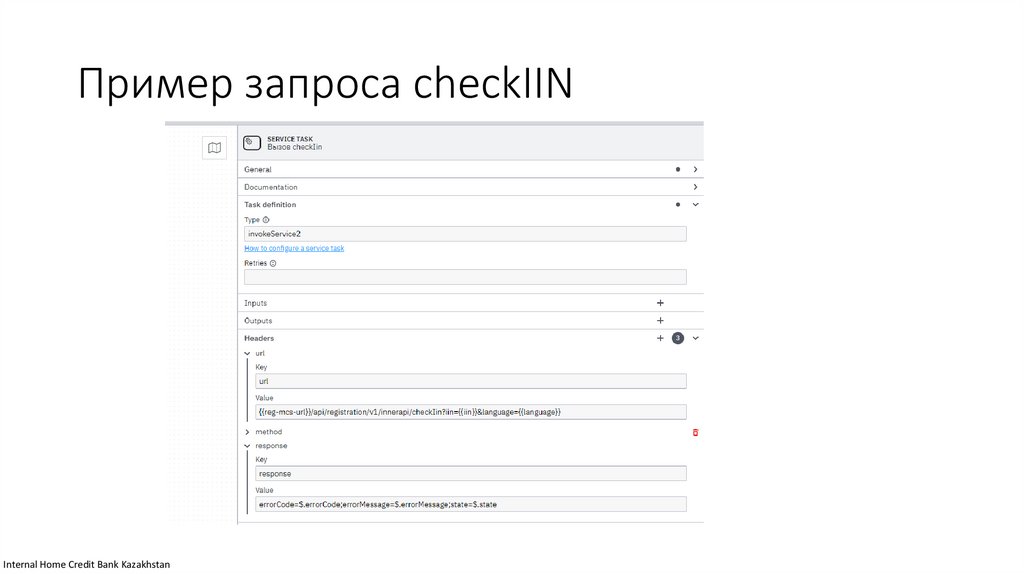Screen dimensions: 1024x574
Task: Add a new input with the plus icon
Action: point(660,303)
